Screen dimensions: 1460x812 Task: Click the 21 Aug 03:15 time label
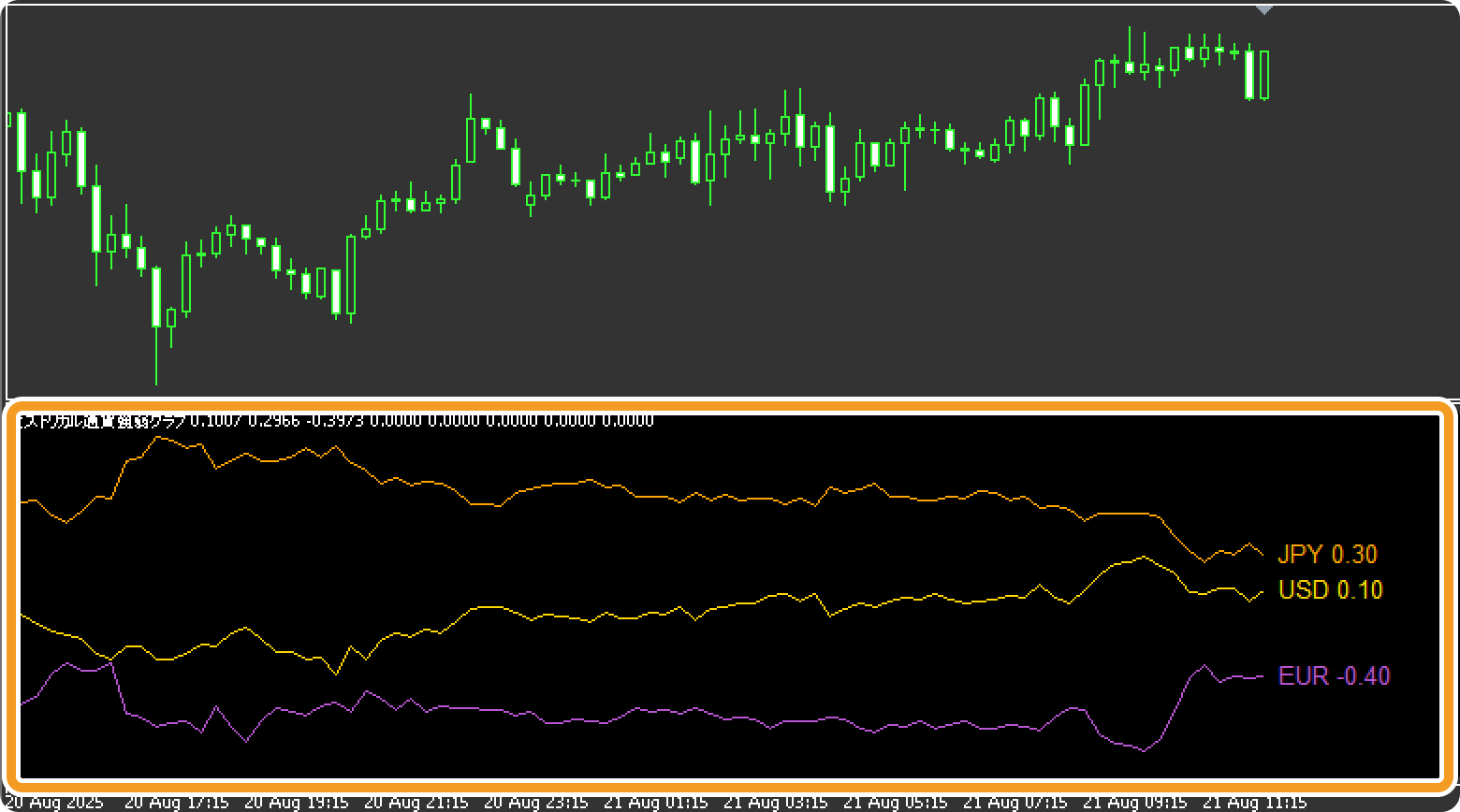776,803
